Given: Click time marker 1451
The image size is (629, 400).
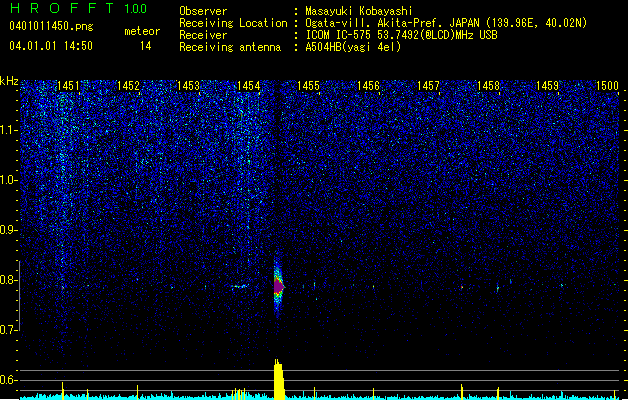Looking at the screenshot, I should click(x=68, y=85).
